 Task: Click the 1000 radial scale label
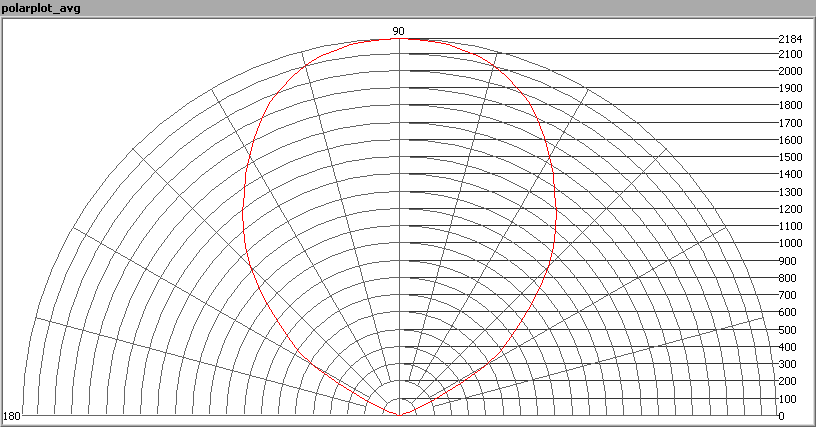point(790,243)
